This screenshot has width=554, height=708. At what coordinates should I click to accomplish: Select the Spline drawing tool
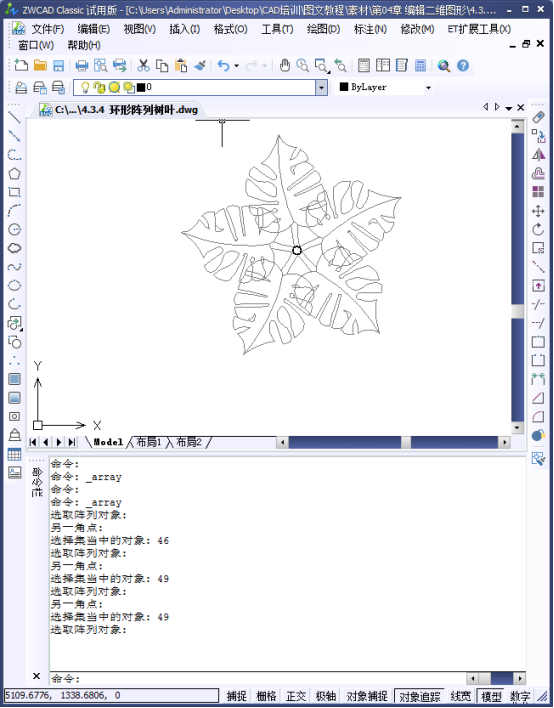pyautogui.click(x=14, y=267)
